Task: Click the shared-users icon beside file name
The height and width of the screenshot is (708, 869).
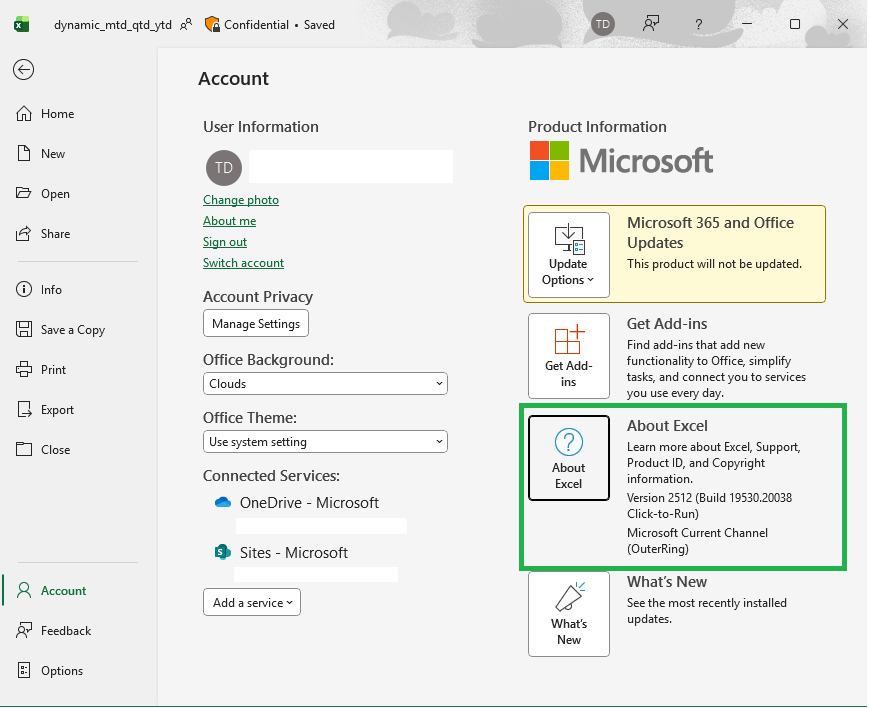Action: tap(186, 24)
